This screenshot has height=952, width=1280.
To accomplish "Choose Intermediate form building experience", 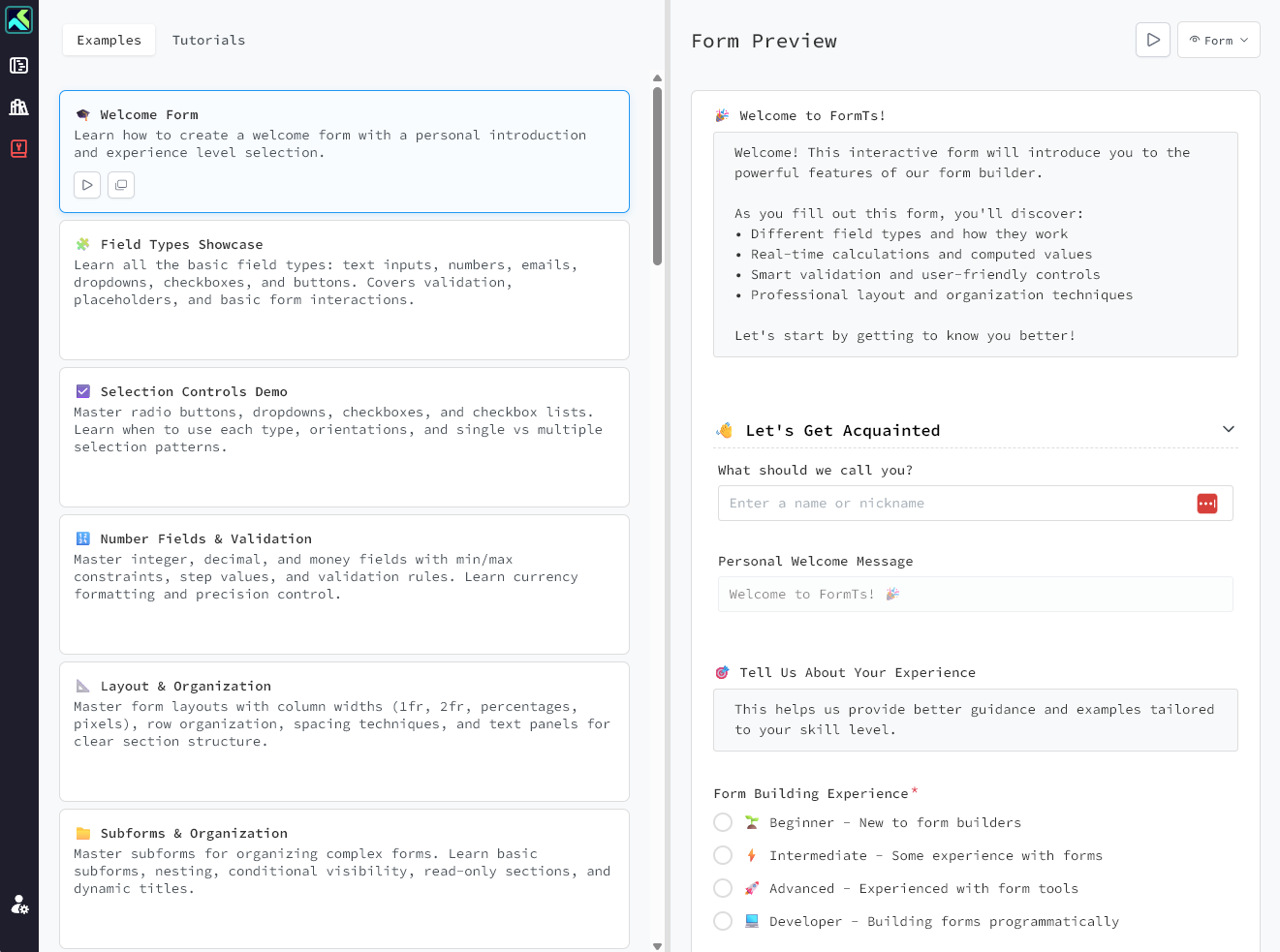I will point(722,854).
